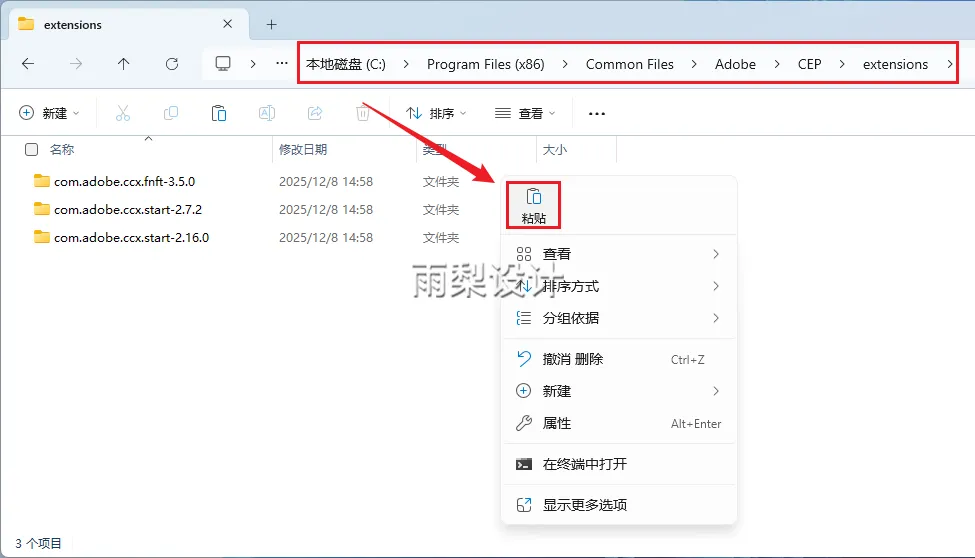Open 排序方式 submenu in the context menu
This screenshot has width=975, height=558.
pyautogui.click(x=619, y=286)
